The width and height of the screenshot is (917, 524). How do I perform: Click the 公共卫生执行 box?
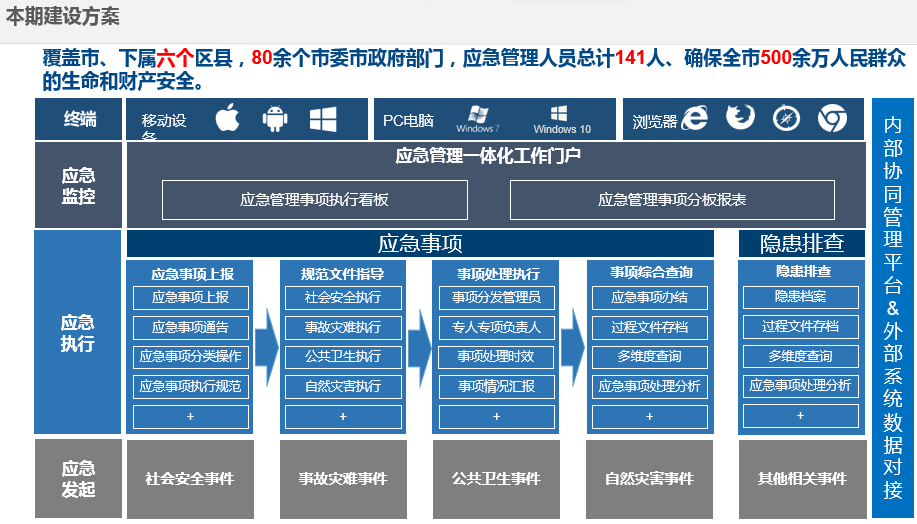coord(343,356)
